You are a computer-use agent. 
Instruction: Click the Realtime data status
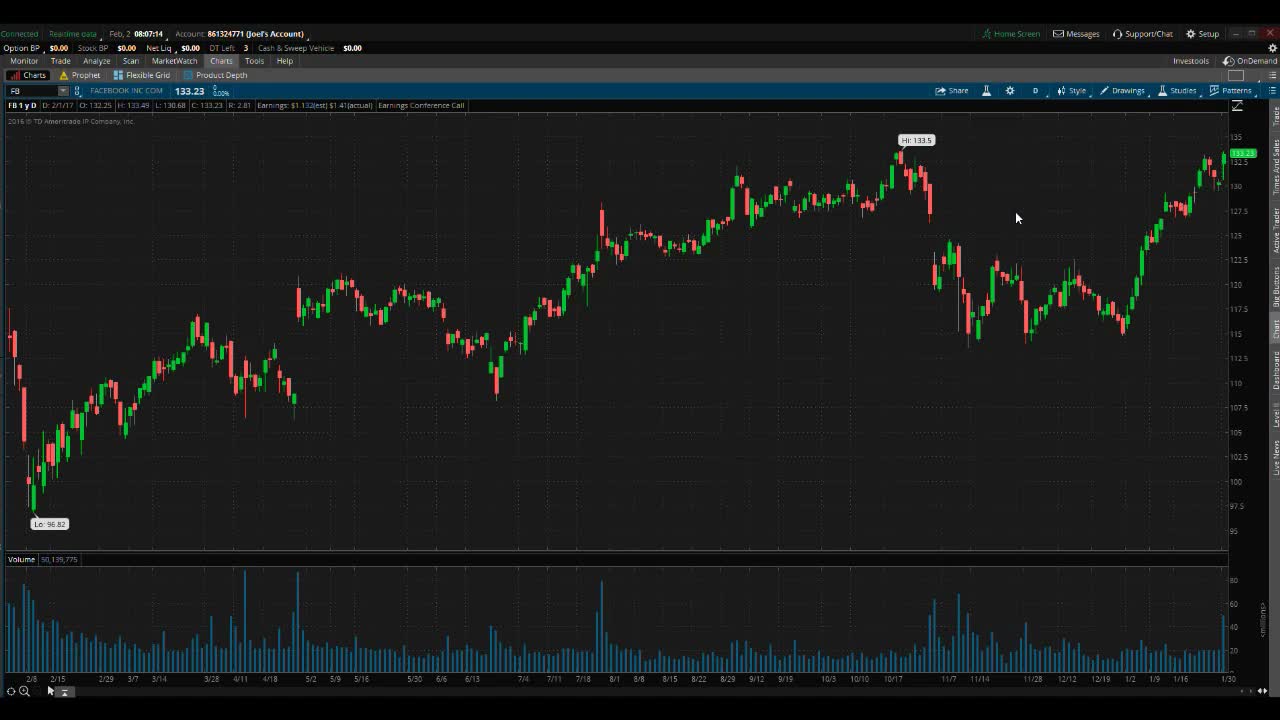(73, 34)
